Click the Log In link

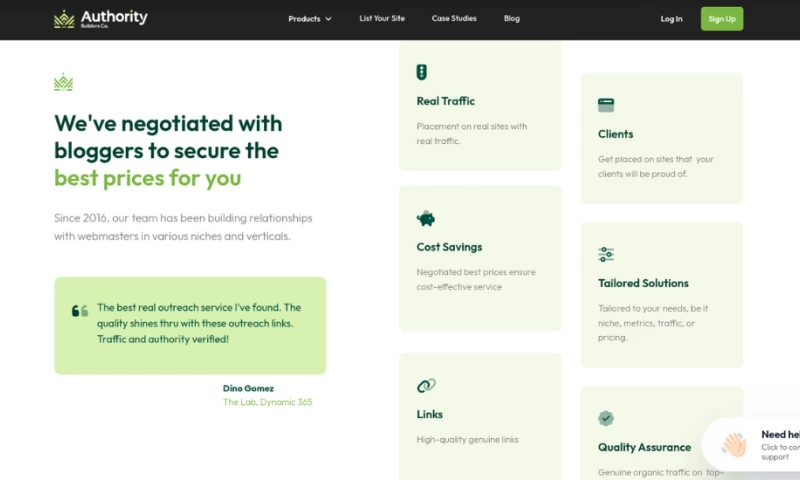tap(671, 19)
